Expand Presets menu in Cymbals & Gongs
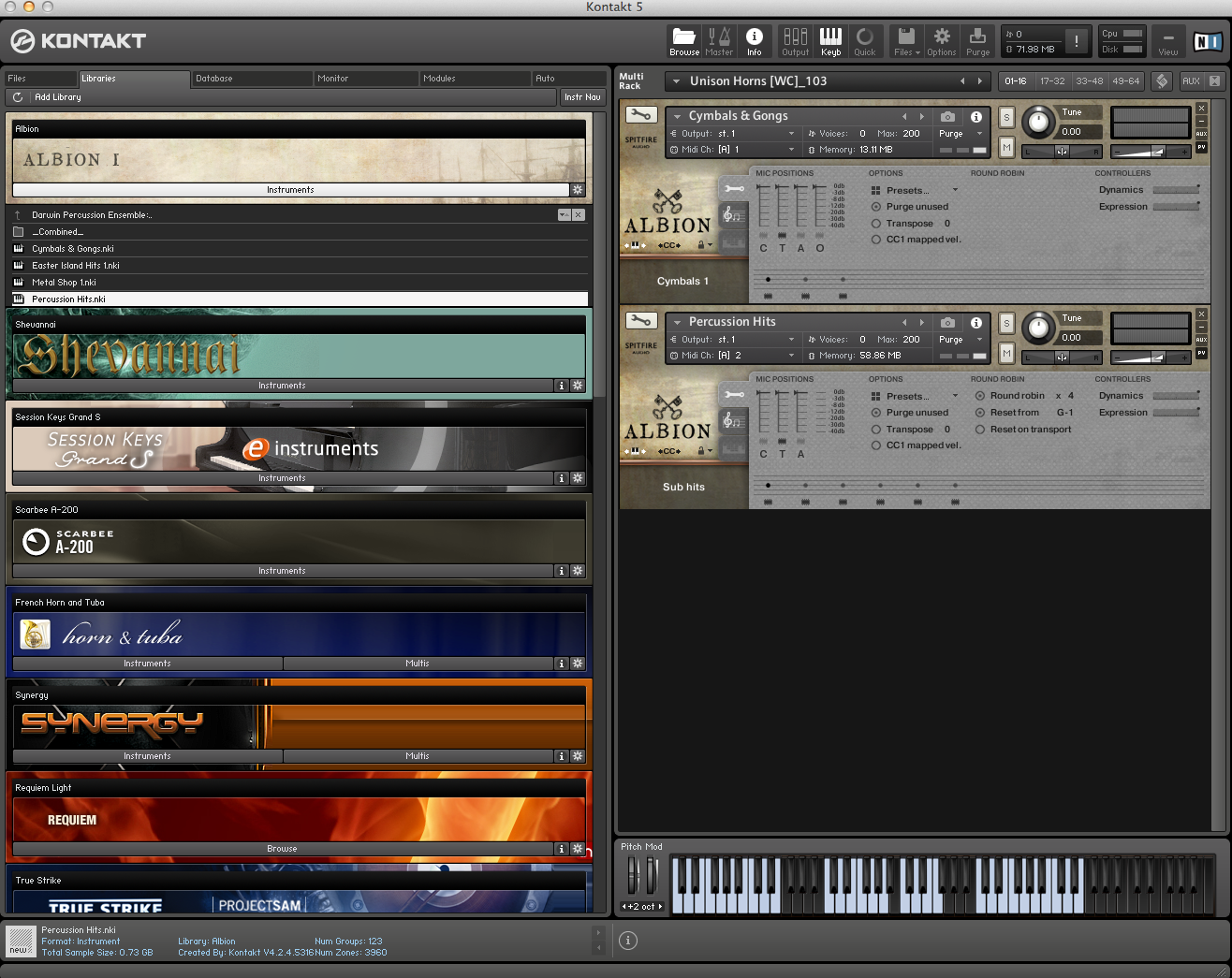This screenshot has height=978, width=1232. click(955, 190)
